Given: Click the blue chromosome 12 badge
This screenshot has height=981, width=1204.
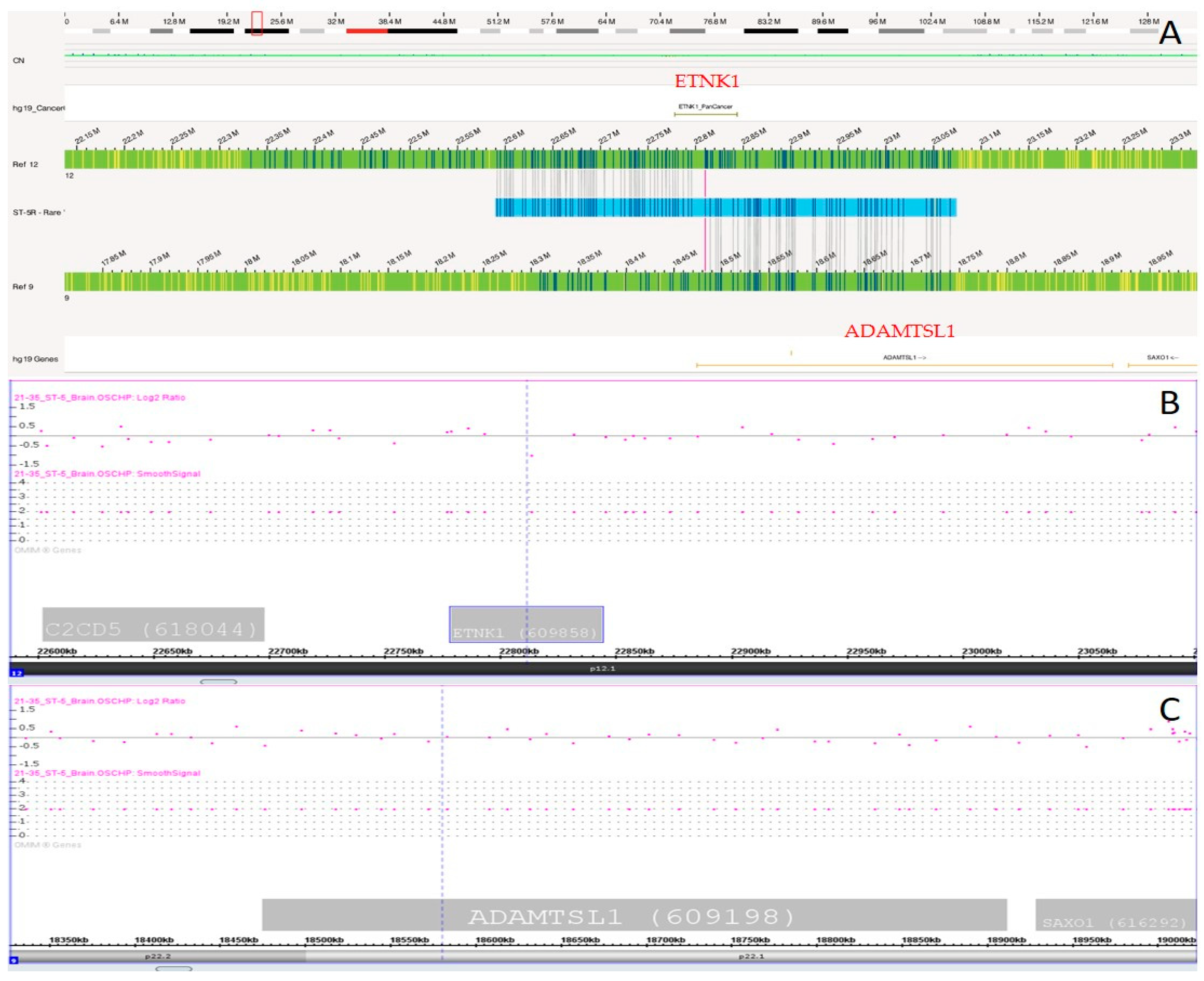Looking at the screenshot, I should pos(17,673).
